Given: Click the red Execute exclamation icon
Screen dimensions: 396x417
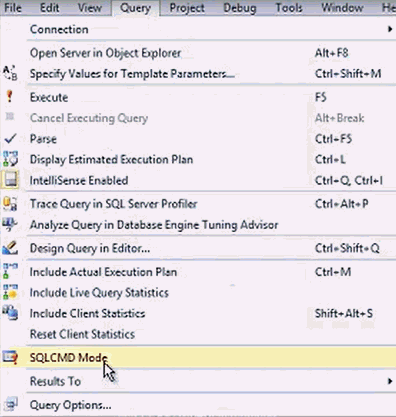Looking at the screenshot, I should 10,97.
